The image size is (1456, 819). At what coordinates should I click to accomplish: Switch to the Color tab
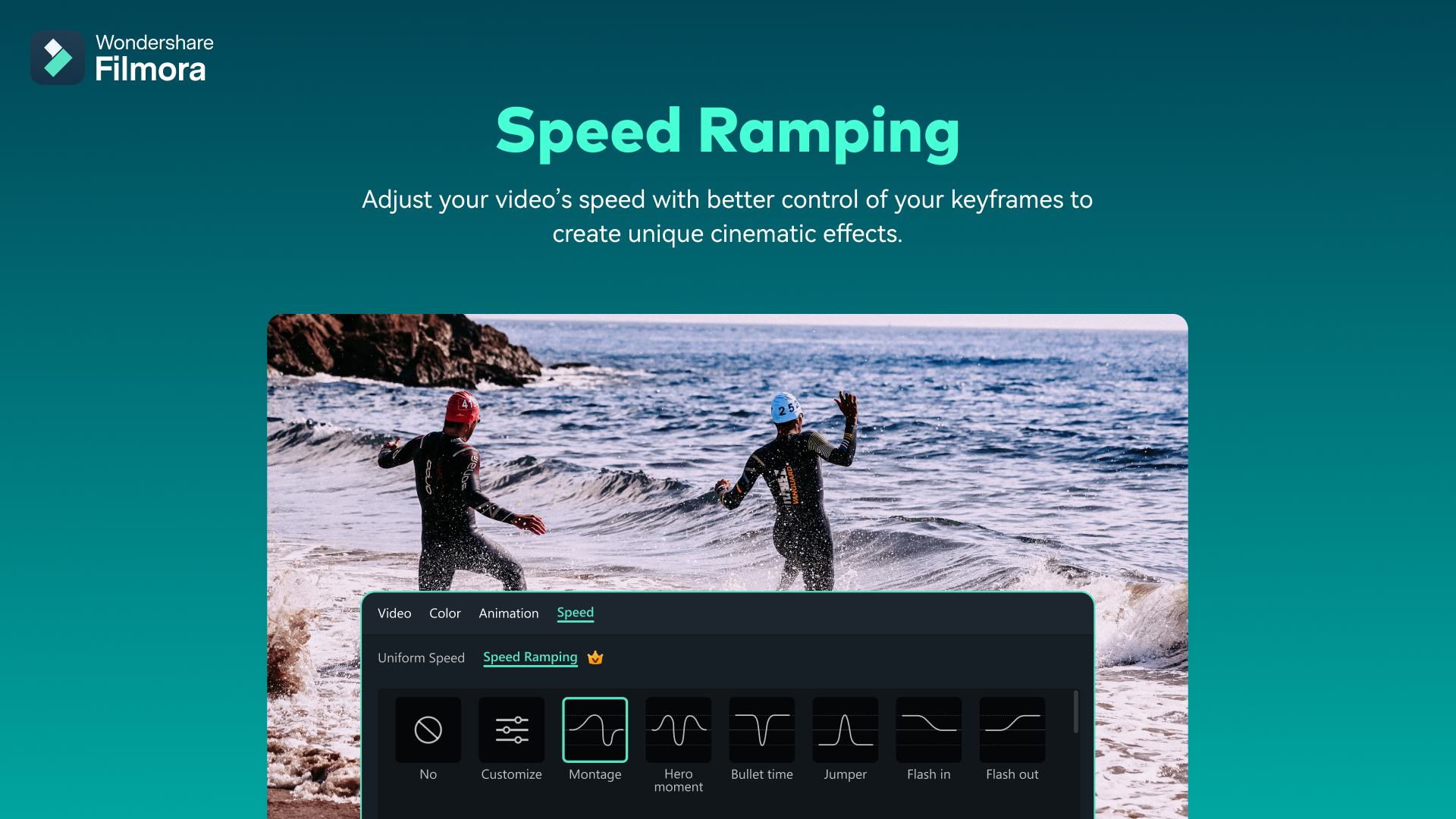[444, 612]
